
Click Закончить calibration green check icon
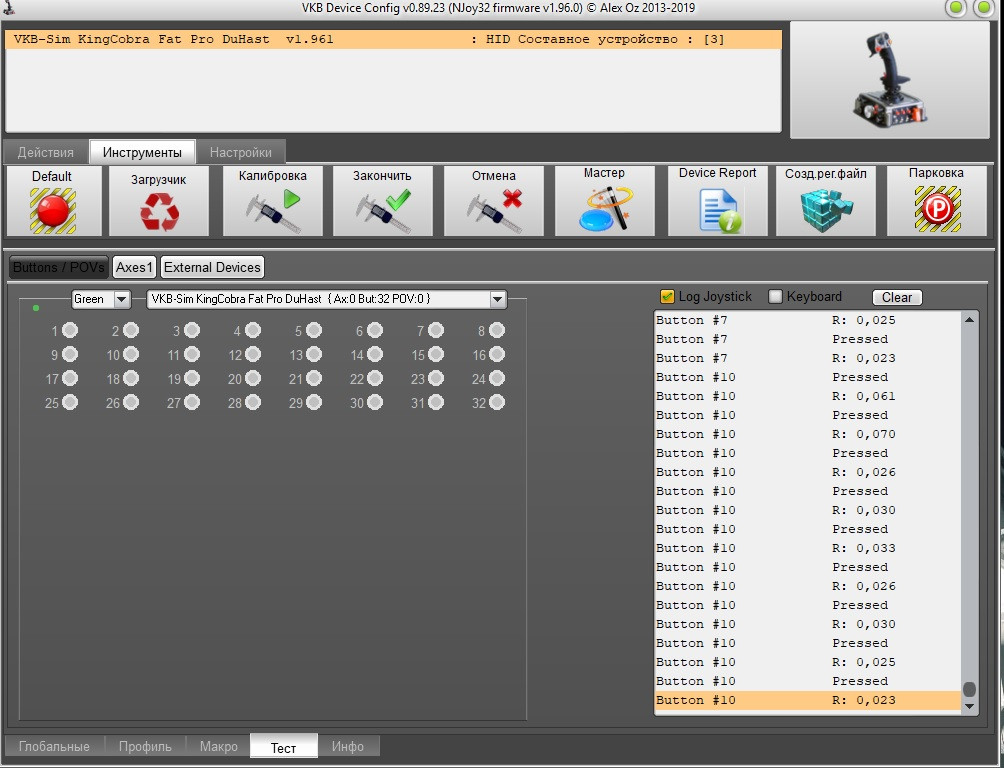[383, 211]
